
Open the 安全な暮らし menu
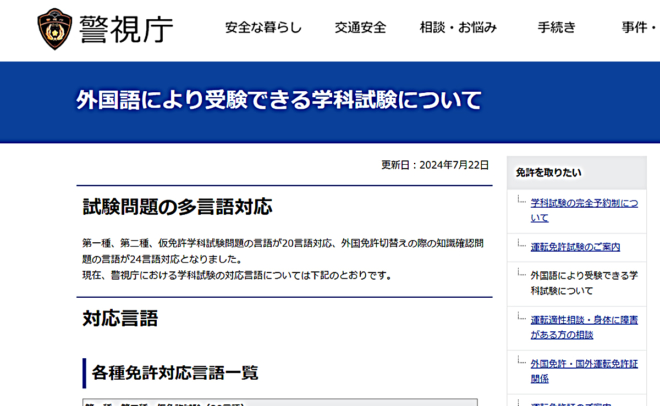[263, 28]
